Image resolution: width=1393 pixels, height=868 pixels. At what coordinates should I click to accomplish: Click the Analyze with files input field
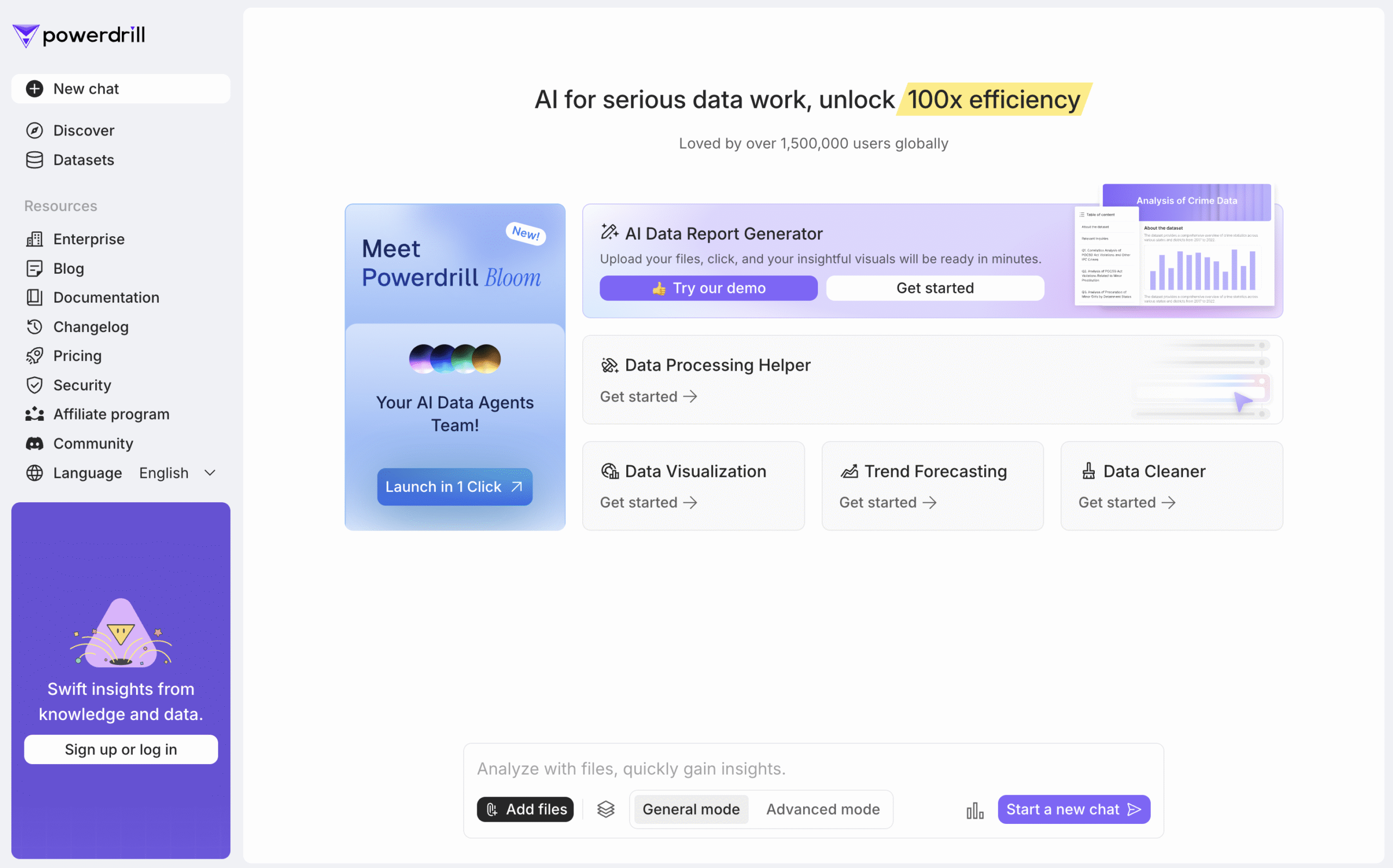tap(813, 768)
